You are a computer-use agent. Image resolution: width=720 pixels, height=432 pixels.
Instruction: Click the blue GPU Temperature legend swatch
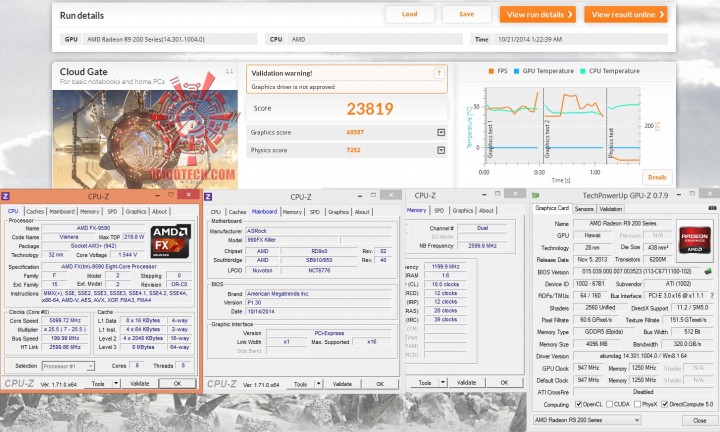516,71
